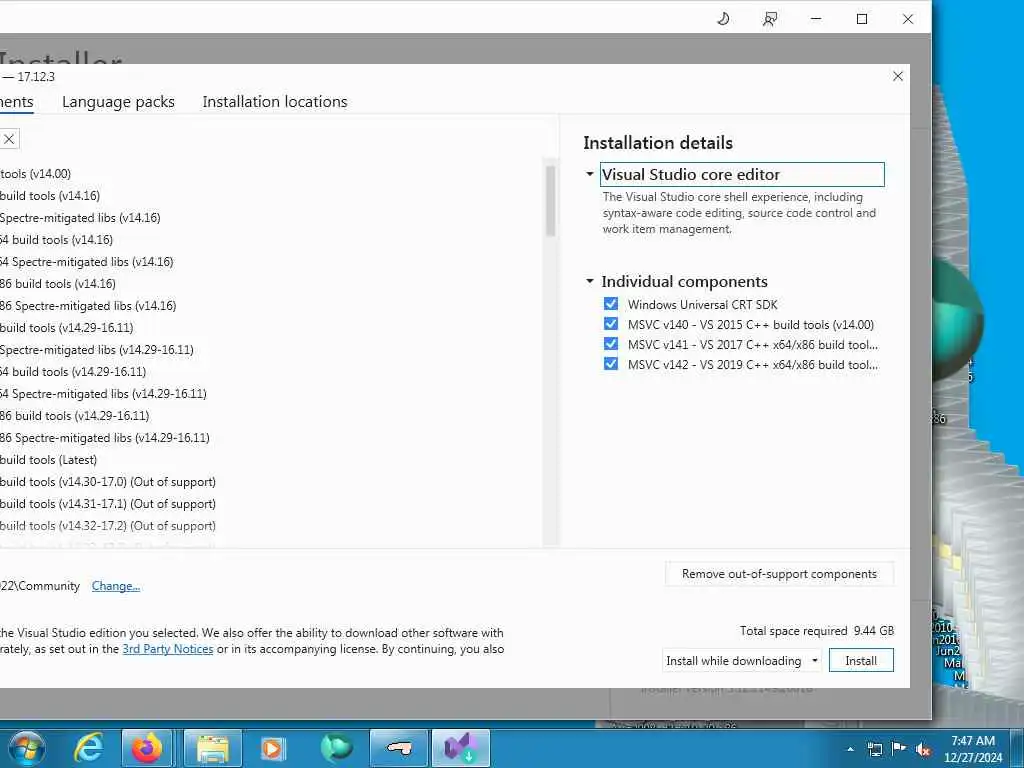Click Remove out-of-support components button
The height and width of the screenshot is (768, 1024).
click(x=779, y=574)
